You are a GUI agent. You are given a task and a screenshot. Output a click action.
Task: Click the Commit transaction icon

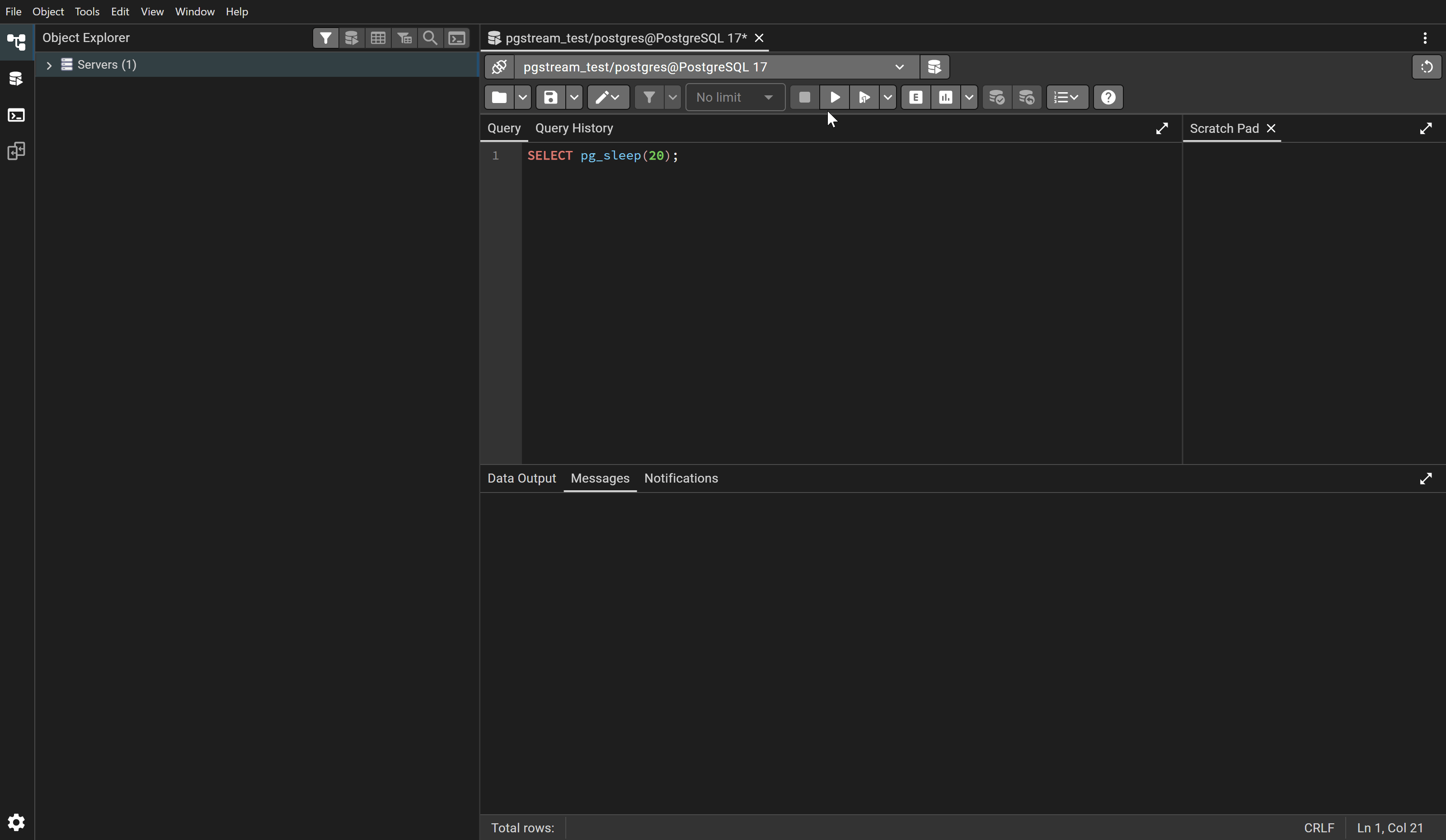pyautogui.click(x=997, y=98)
